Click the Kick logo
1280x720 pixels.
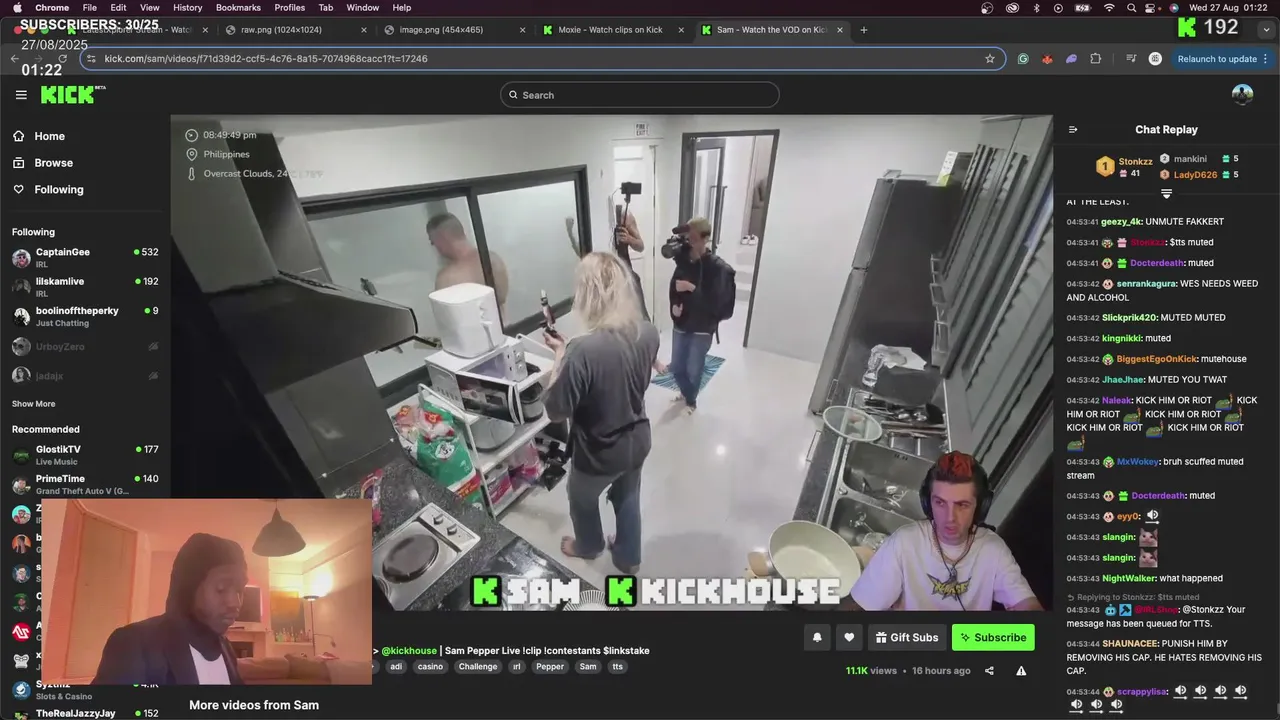[x=72, y=95]
